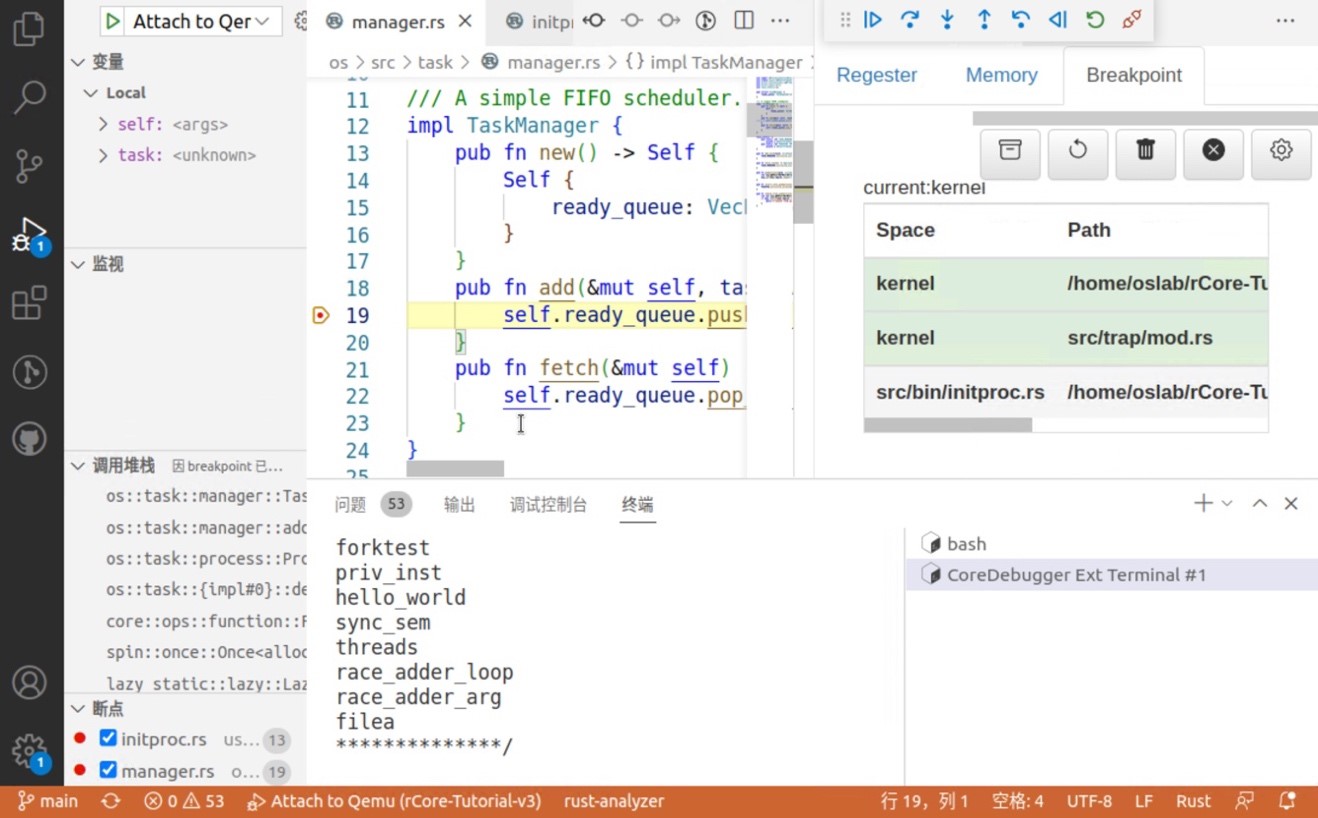Click the main branch in status bar
Screen dimensions: 1318x818
pyautogui.click(x=48, y=801)
